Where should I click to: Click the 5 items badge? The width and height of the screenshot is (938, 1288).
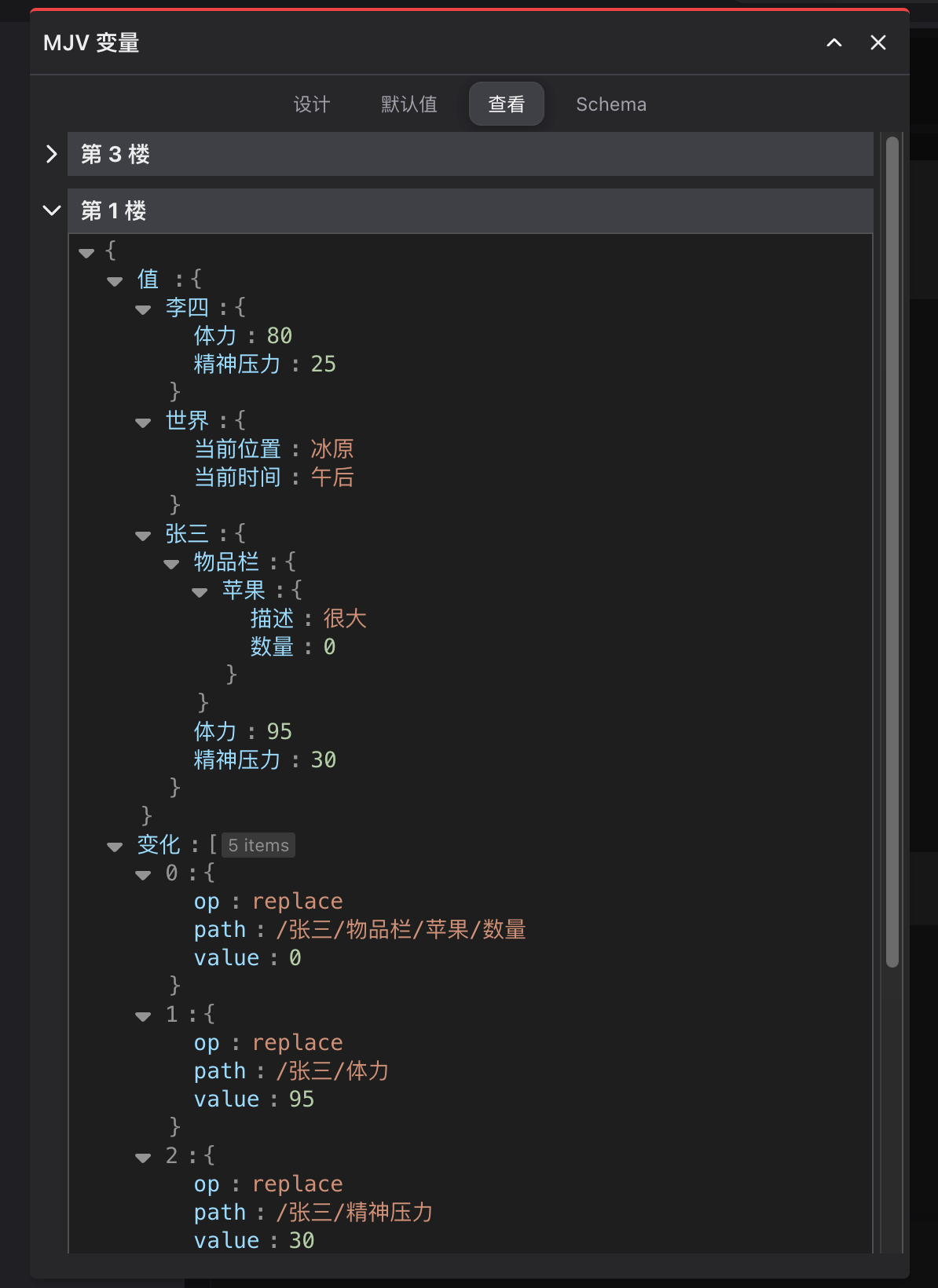[258, 845]
